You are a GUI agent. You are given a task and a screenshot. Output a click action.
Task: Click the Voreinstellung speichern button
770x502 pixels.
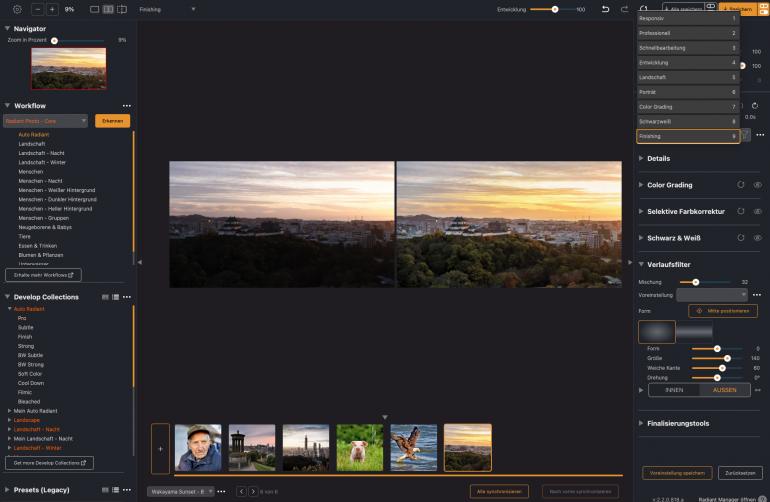pyautogui.click(x=677, y=473)
